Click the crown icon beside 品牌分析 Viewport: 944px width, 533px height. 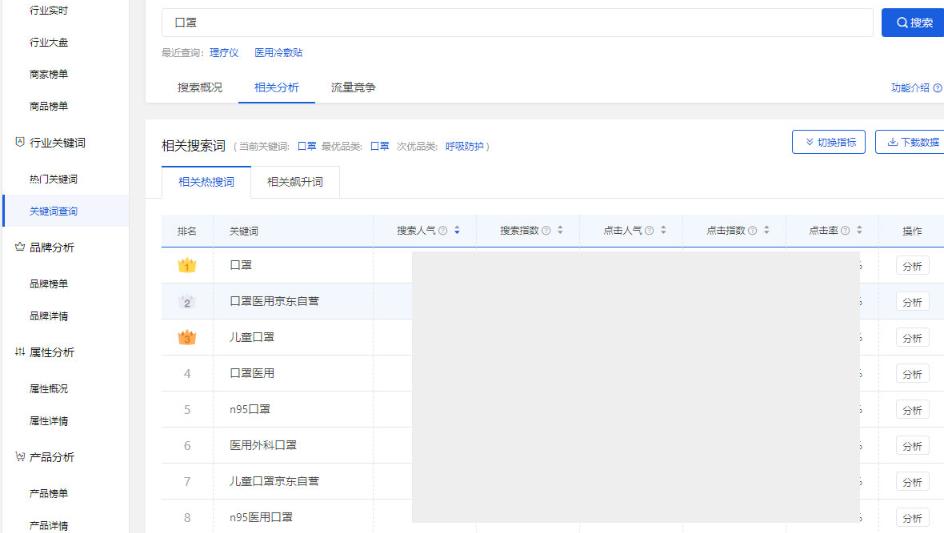pos(20,247)
